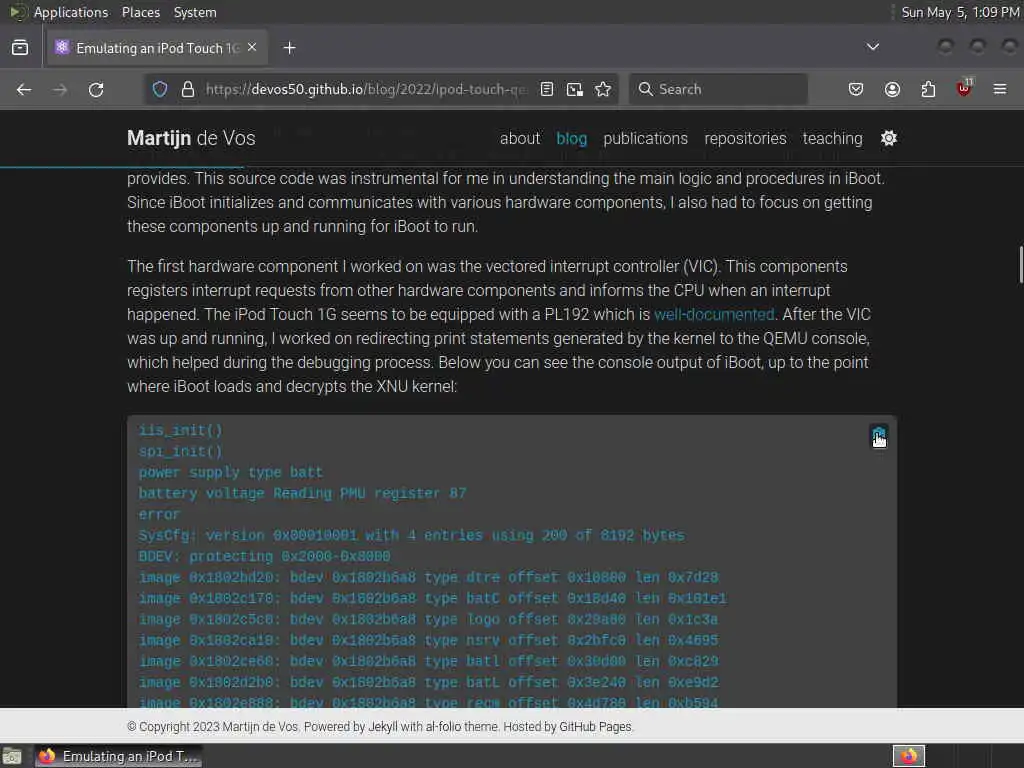Click the 'SysCfg: version' console line
1024x768 pixels.
point(411,536)
